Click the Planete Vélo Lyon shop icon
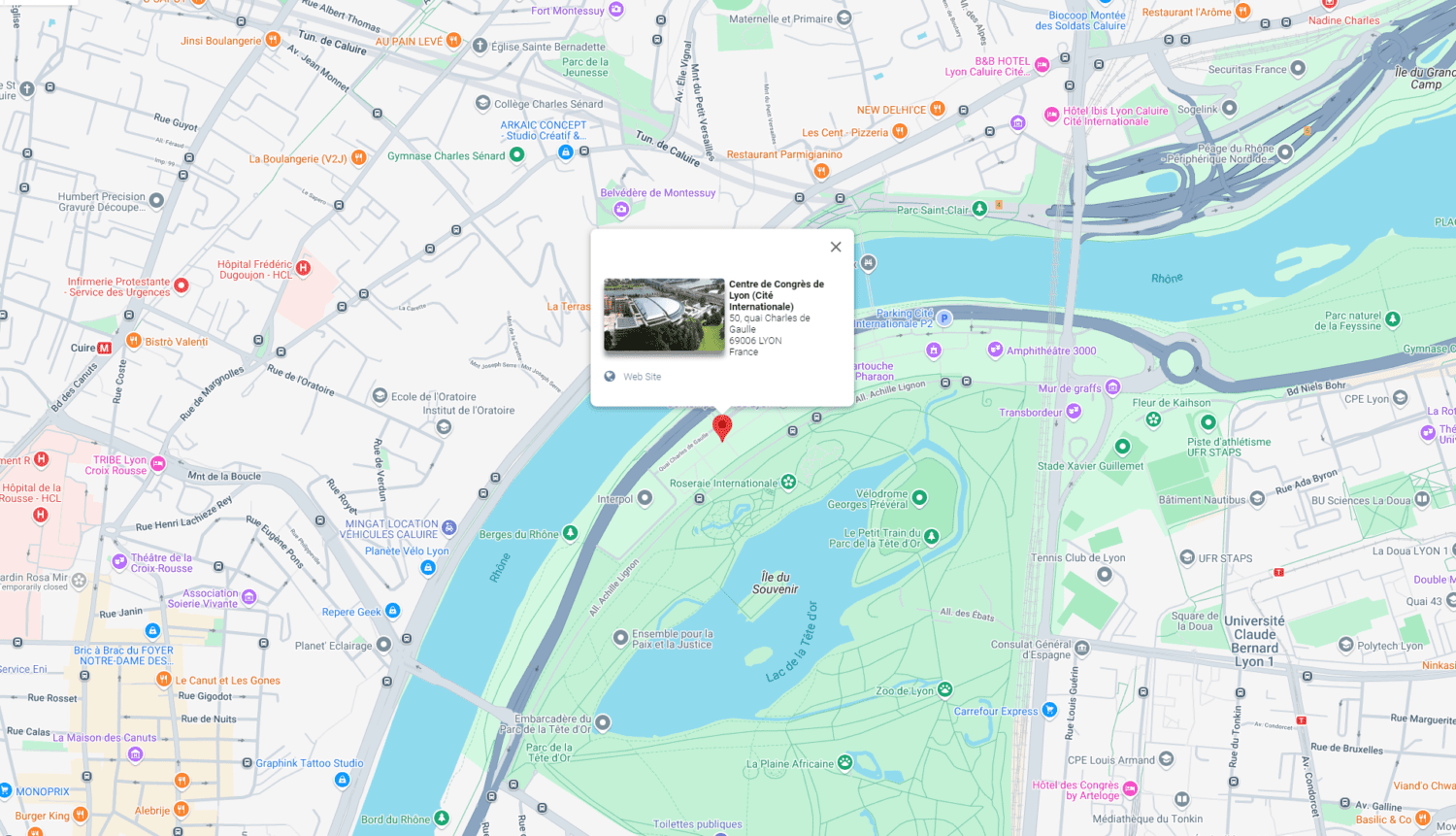Viewport: 1456px width, 836px height. [428, 567]
